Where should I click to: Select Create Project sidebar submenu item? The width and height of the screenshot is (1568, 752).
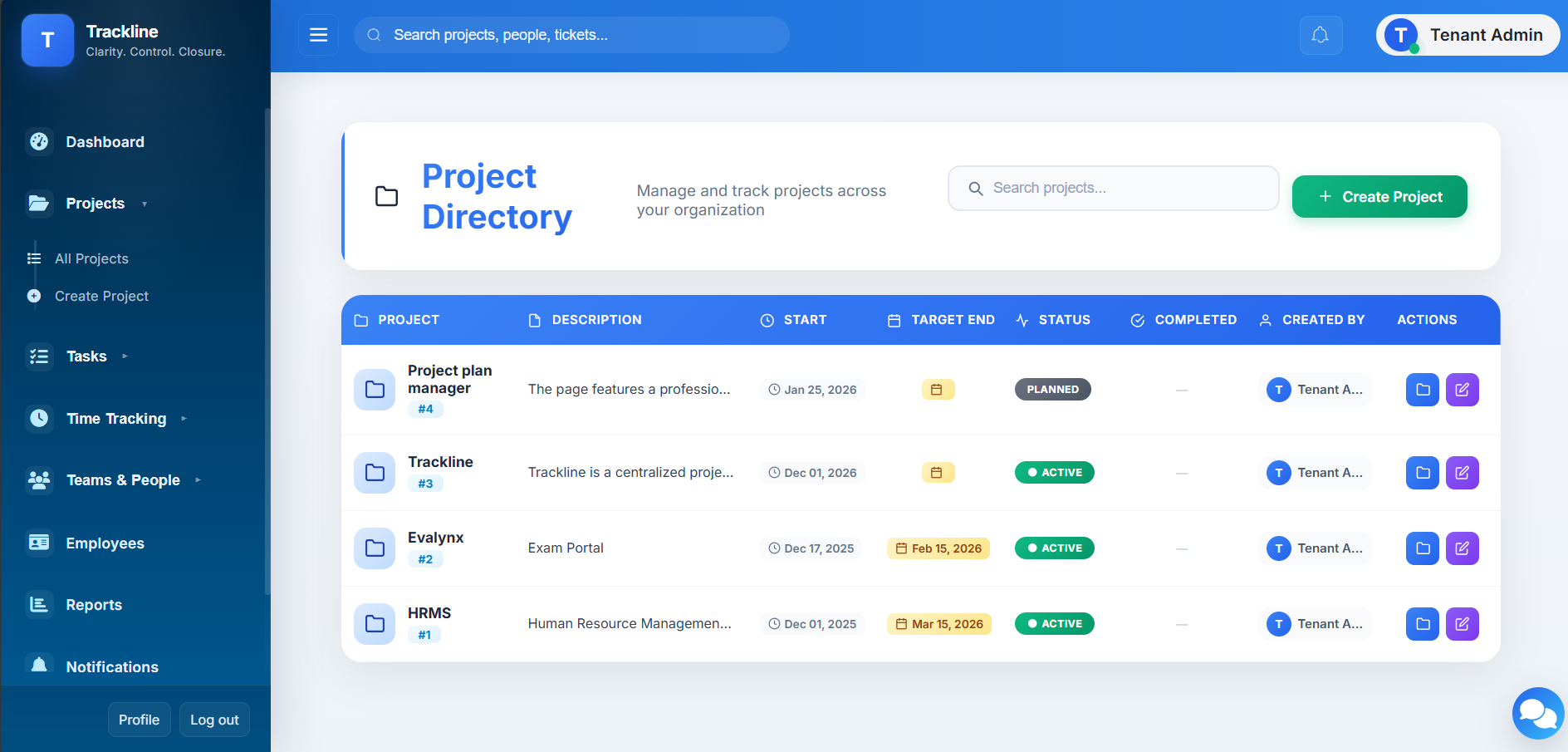click(x=101, y=297)
